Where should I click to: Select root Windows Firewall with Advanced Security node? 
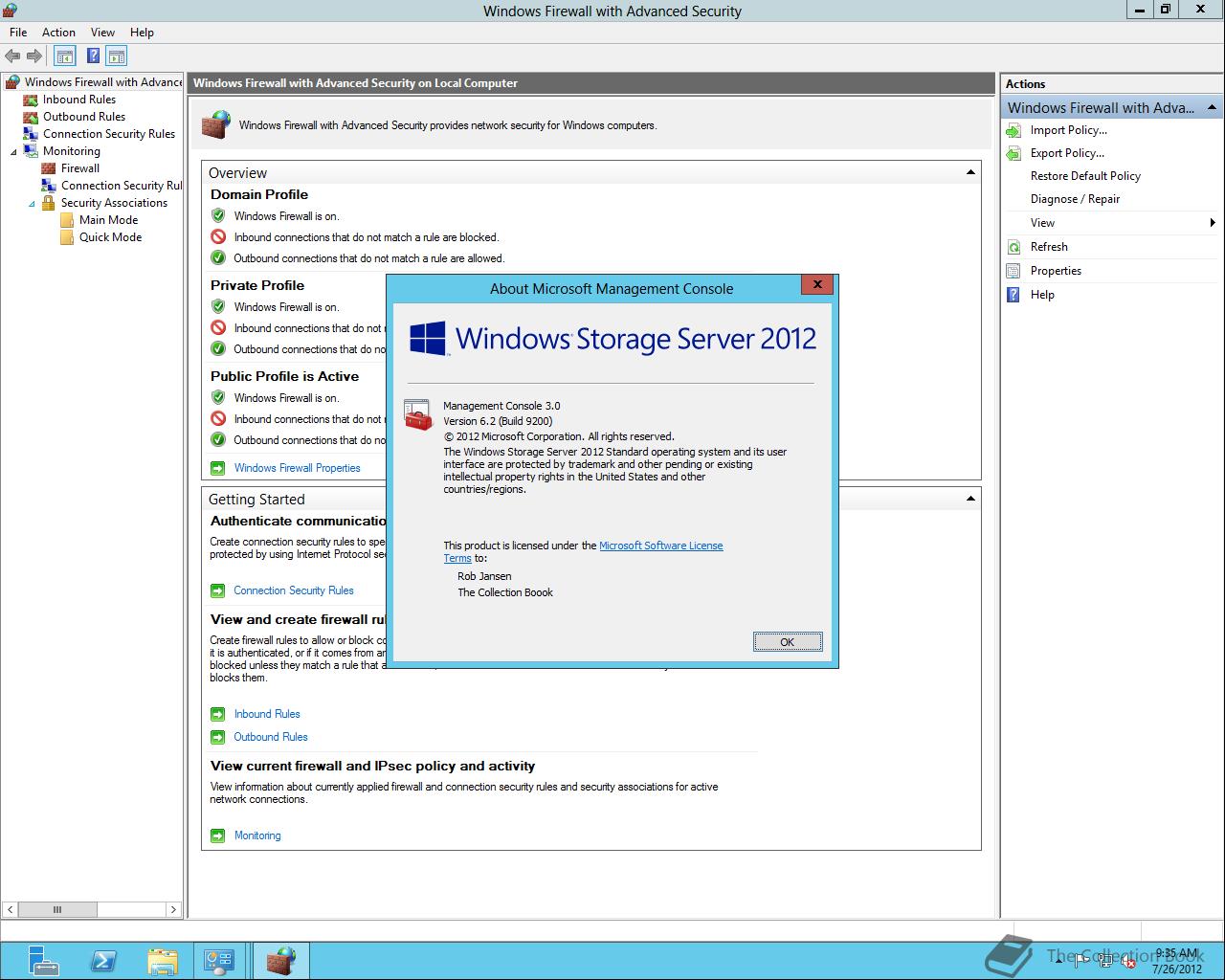click(x=103, y=82)
